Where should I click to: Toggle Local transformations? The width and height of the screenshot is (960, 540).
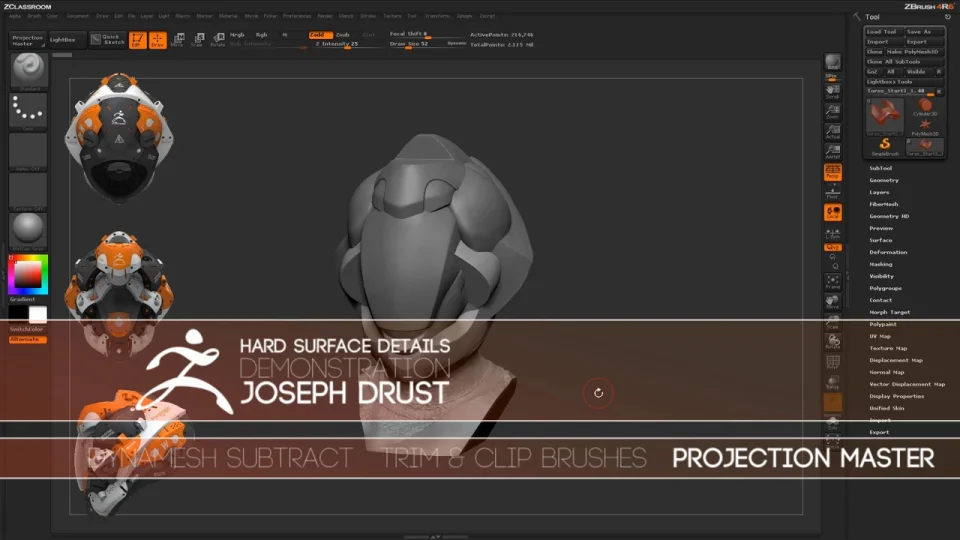tap(833, 213)
